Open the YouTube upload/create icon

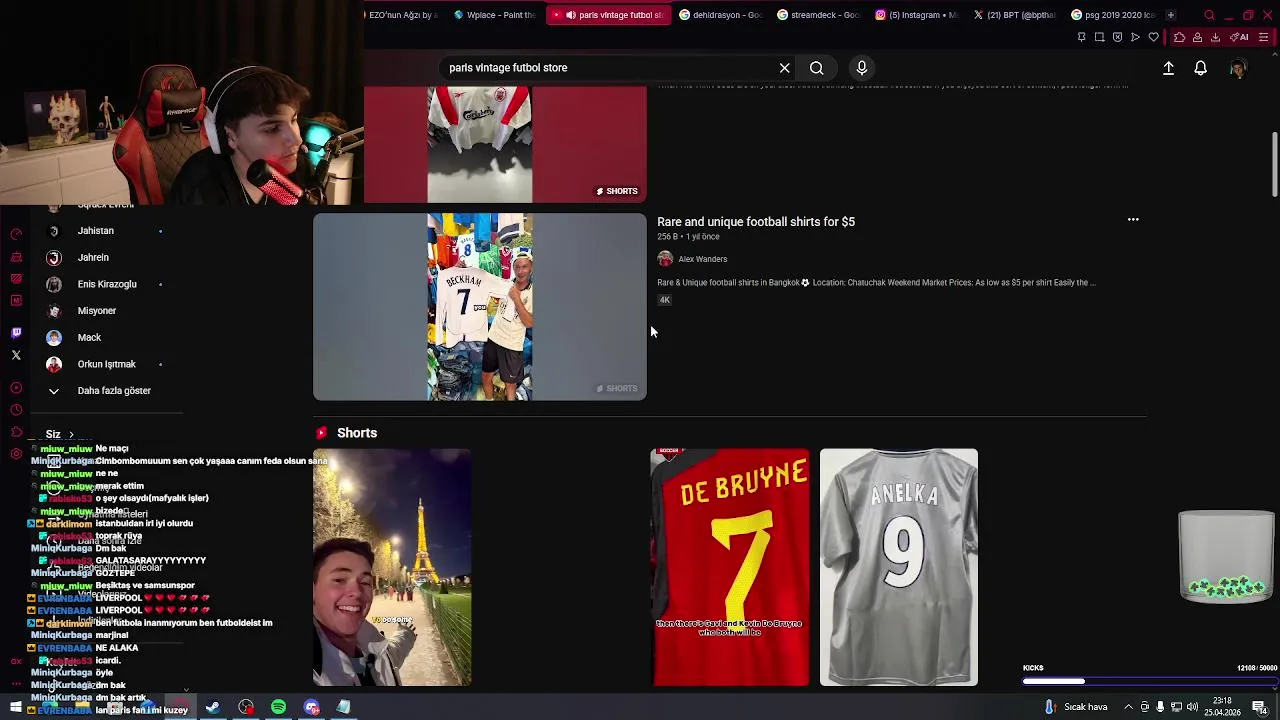1168,68
